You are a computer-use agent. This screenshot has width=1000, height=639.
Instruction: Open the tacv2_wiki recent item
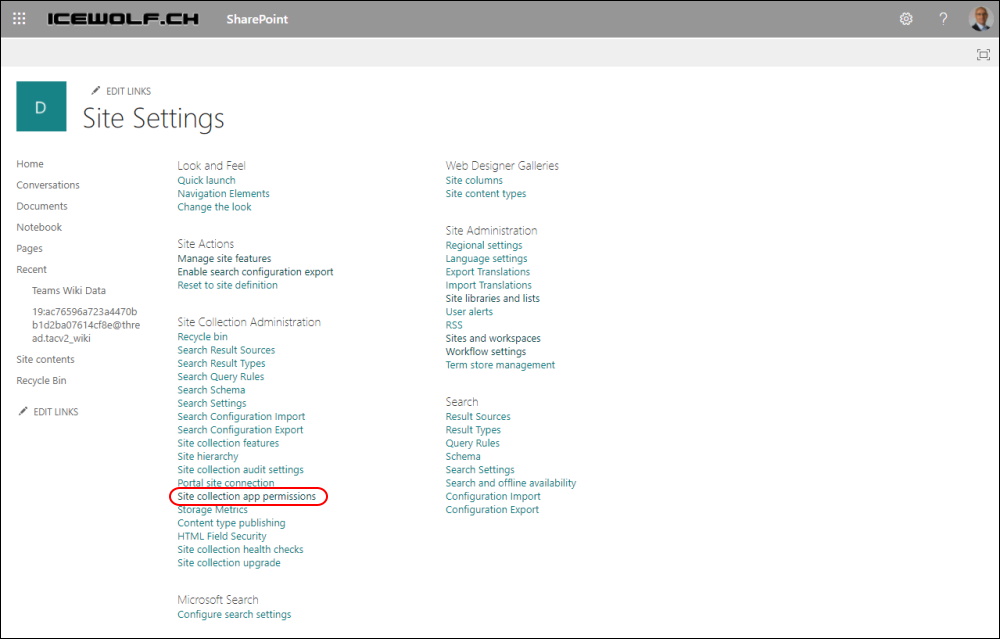[x=86, y=325]
